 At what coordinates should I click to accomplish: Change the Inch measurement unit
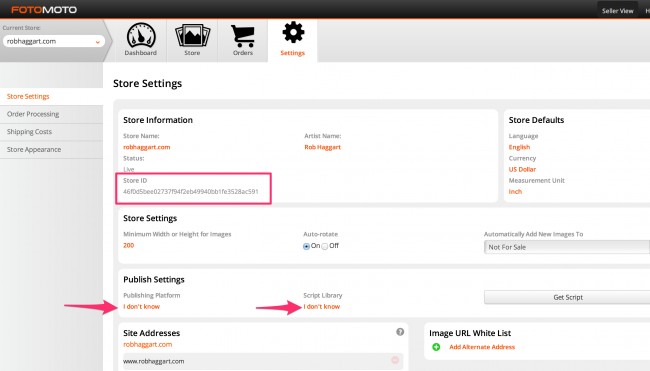point(515,192)
